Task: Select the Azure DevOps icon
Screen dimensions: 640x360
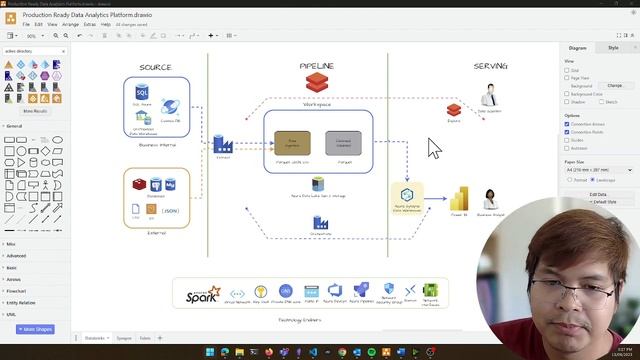Action: pos(335,291)
